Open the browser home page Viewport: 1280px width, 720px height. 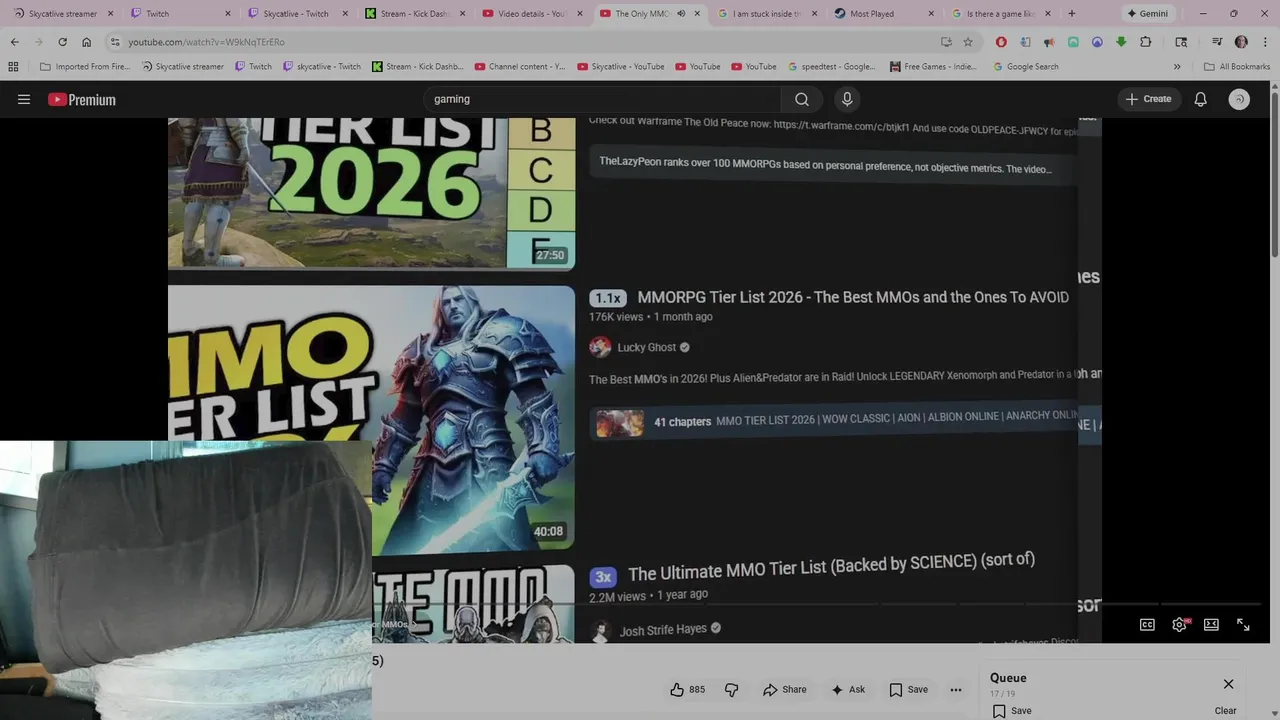(x=86, y=42)
